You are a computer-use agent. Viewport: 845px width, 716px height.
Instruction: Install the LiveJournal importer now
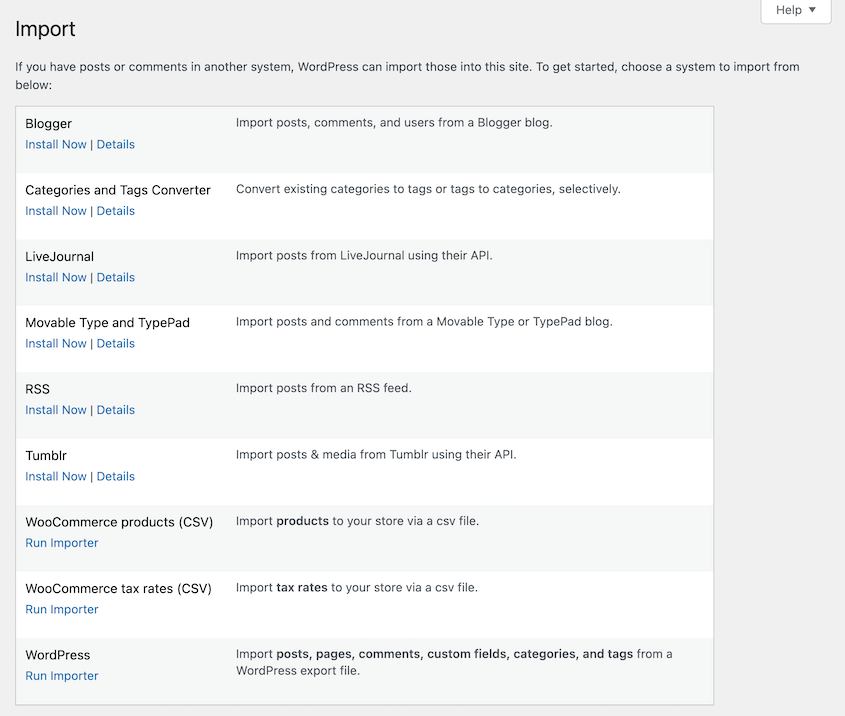(x=56, y=277)
